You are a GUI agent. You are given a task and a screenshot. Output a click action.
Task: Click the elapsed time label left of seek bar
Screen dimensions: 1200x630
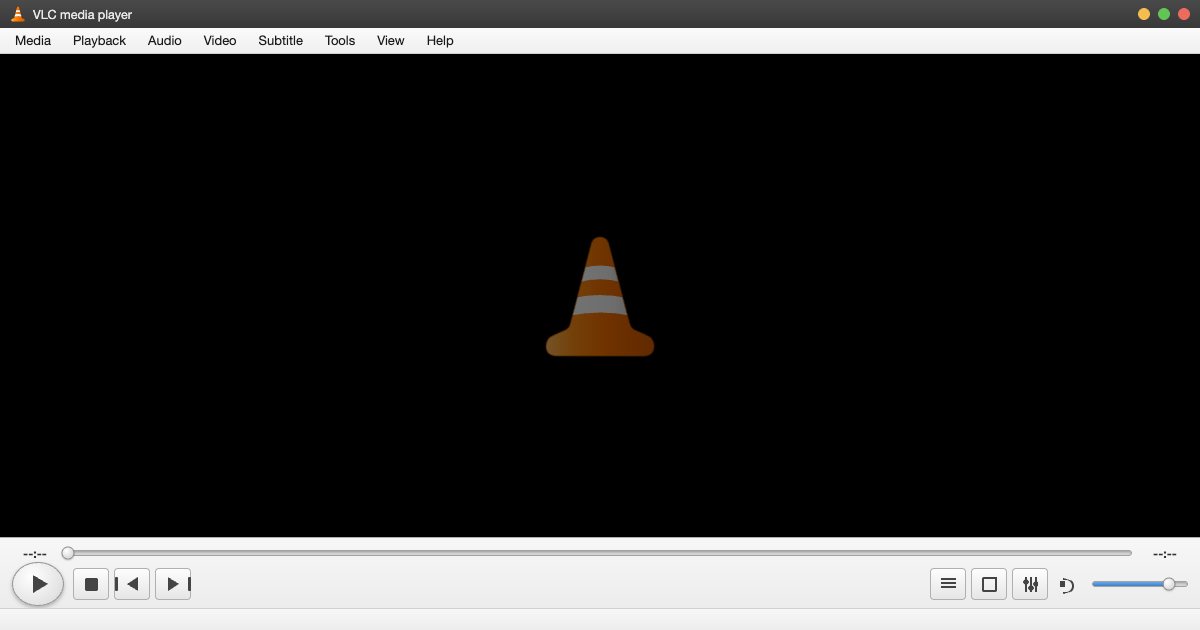pyautogui.click(x=35, y=553)
